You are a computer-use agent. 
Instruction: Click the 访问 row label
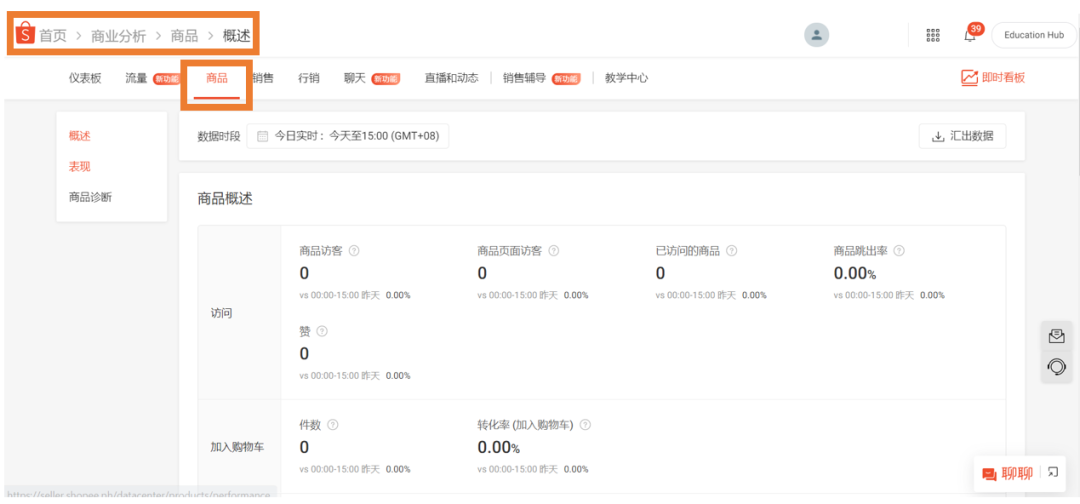pyautogui.click(x=221, y=313)
